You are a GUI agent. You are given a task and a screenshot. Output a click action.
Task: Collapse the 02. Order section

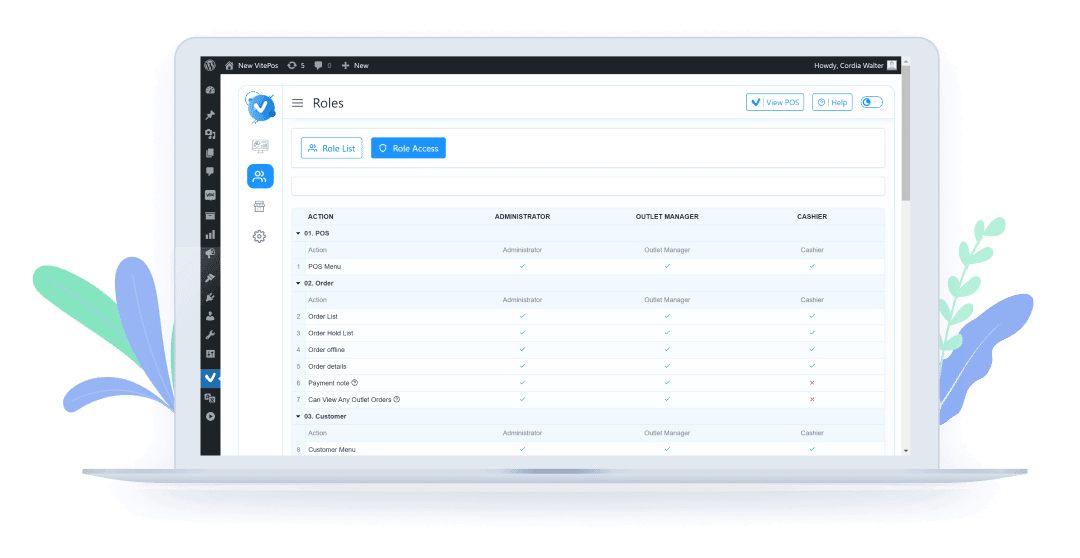click(298, 283)
